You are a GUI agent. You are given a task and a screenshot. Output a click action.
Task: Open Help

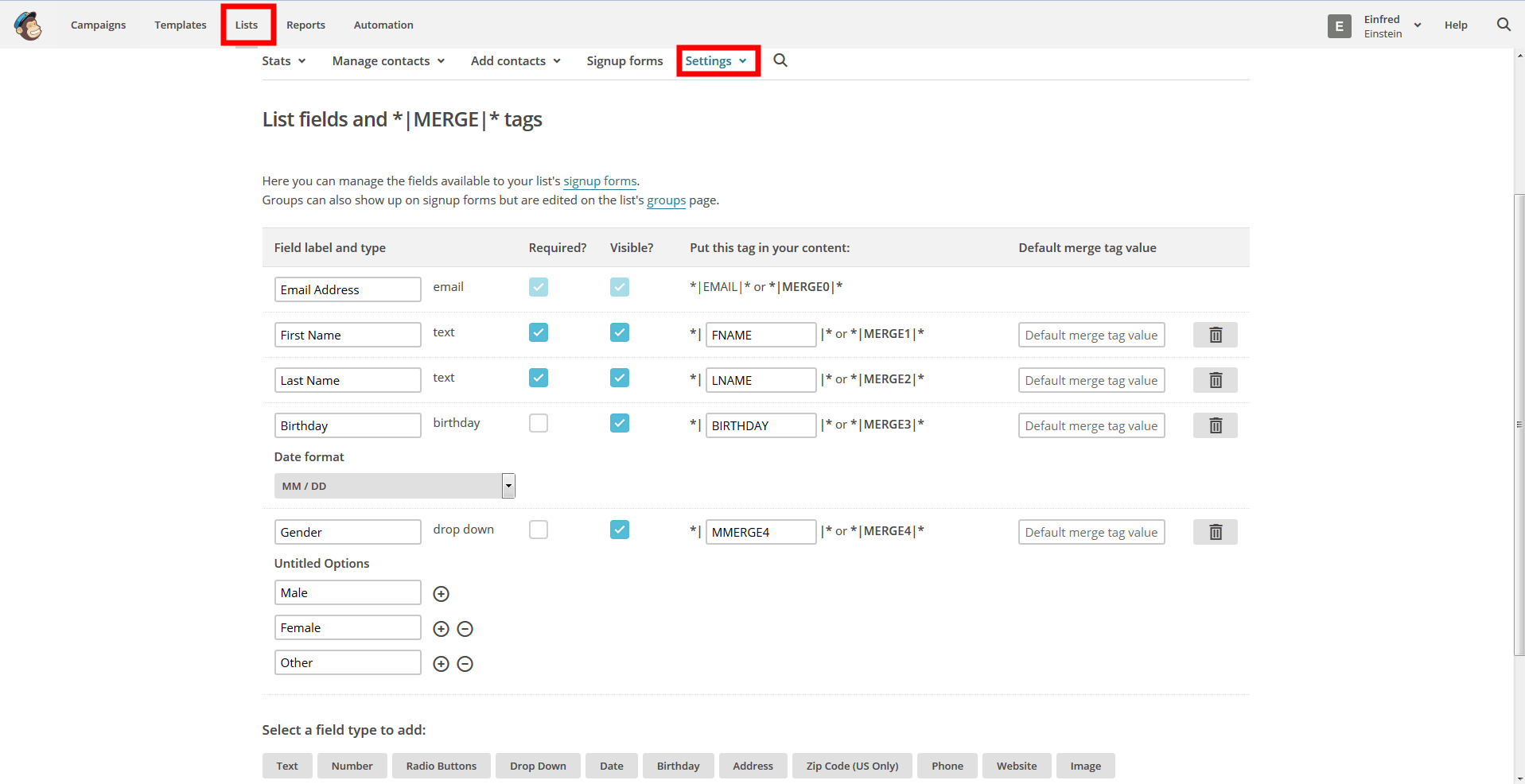click(1456, 25)
